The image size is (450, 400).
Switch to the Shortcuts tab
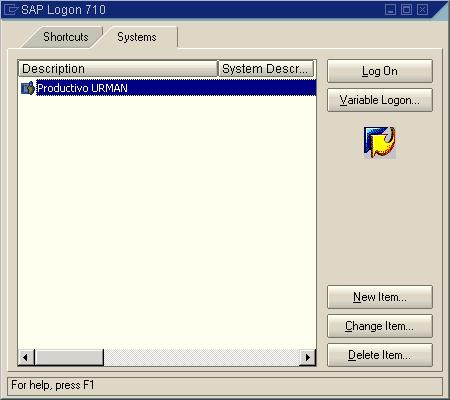(x=65, y=37)
